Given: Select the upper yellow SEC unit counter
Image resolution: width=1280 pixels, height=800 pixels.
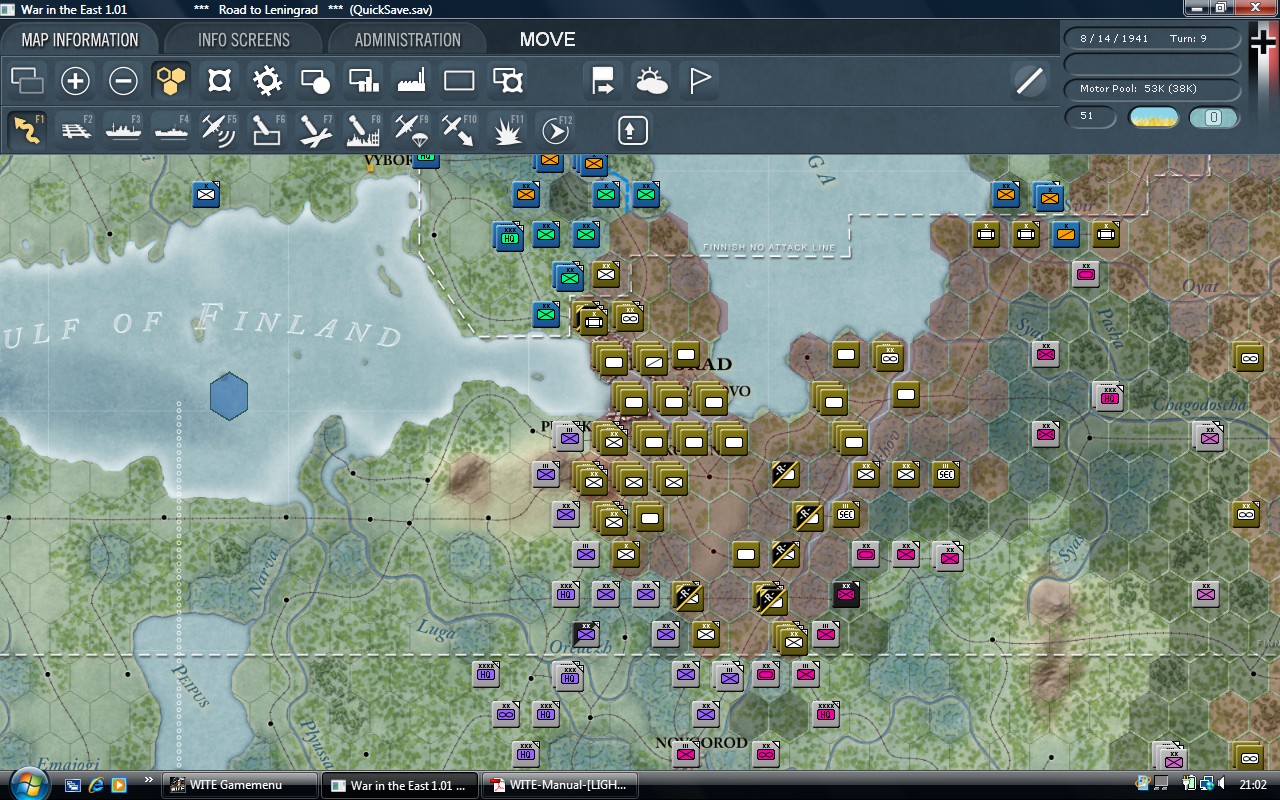Looking at the screenshot, I should [946, 474].
